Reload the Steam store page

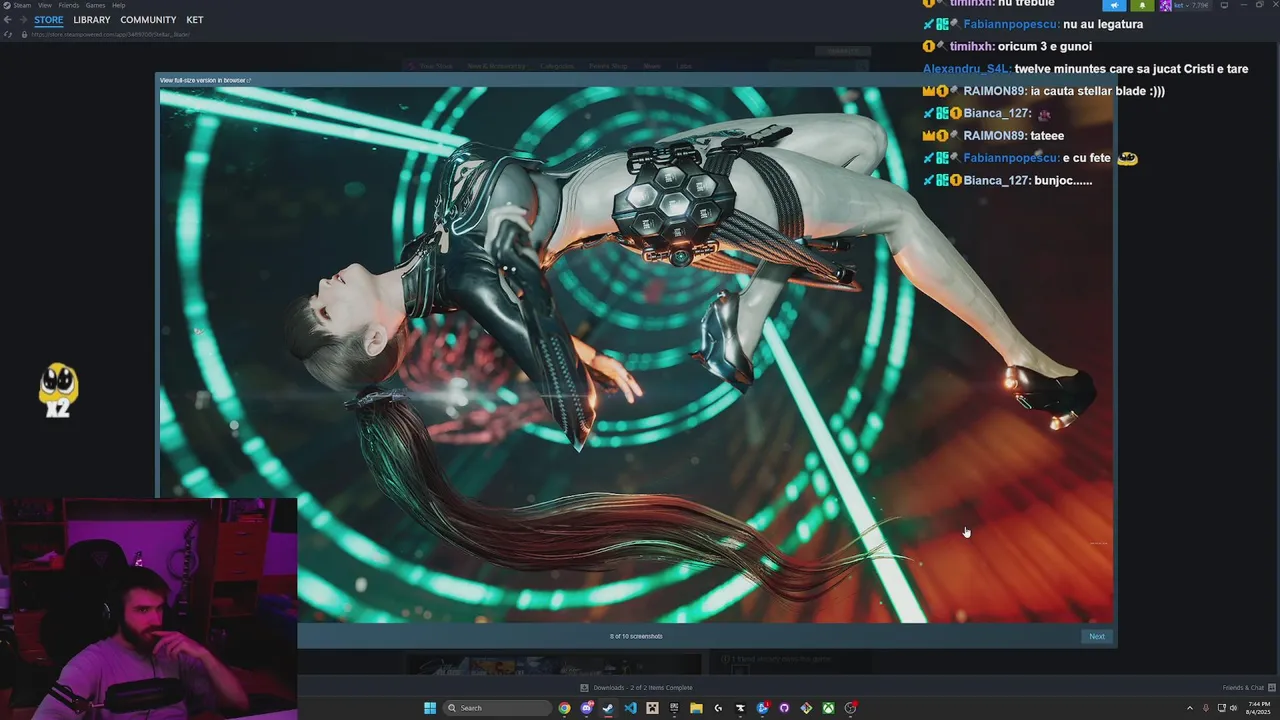8,34
